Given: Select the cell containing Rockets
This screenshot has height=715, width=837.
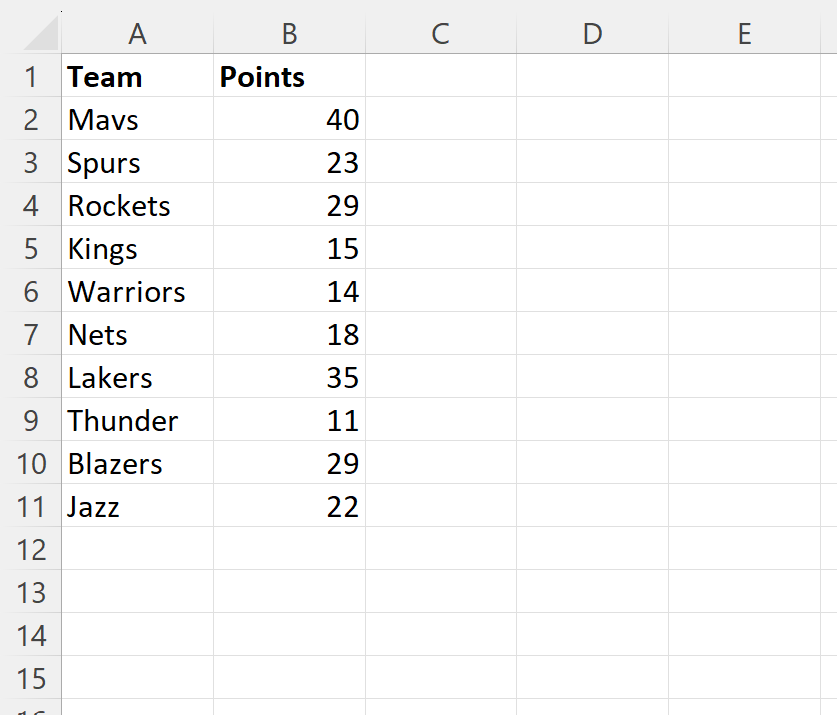Looking at the screenshot, I should [x=138, y=205].
